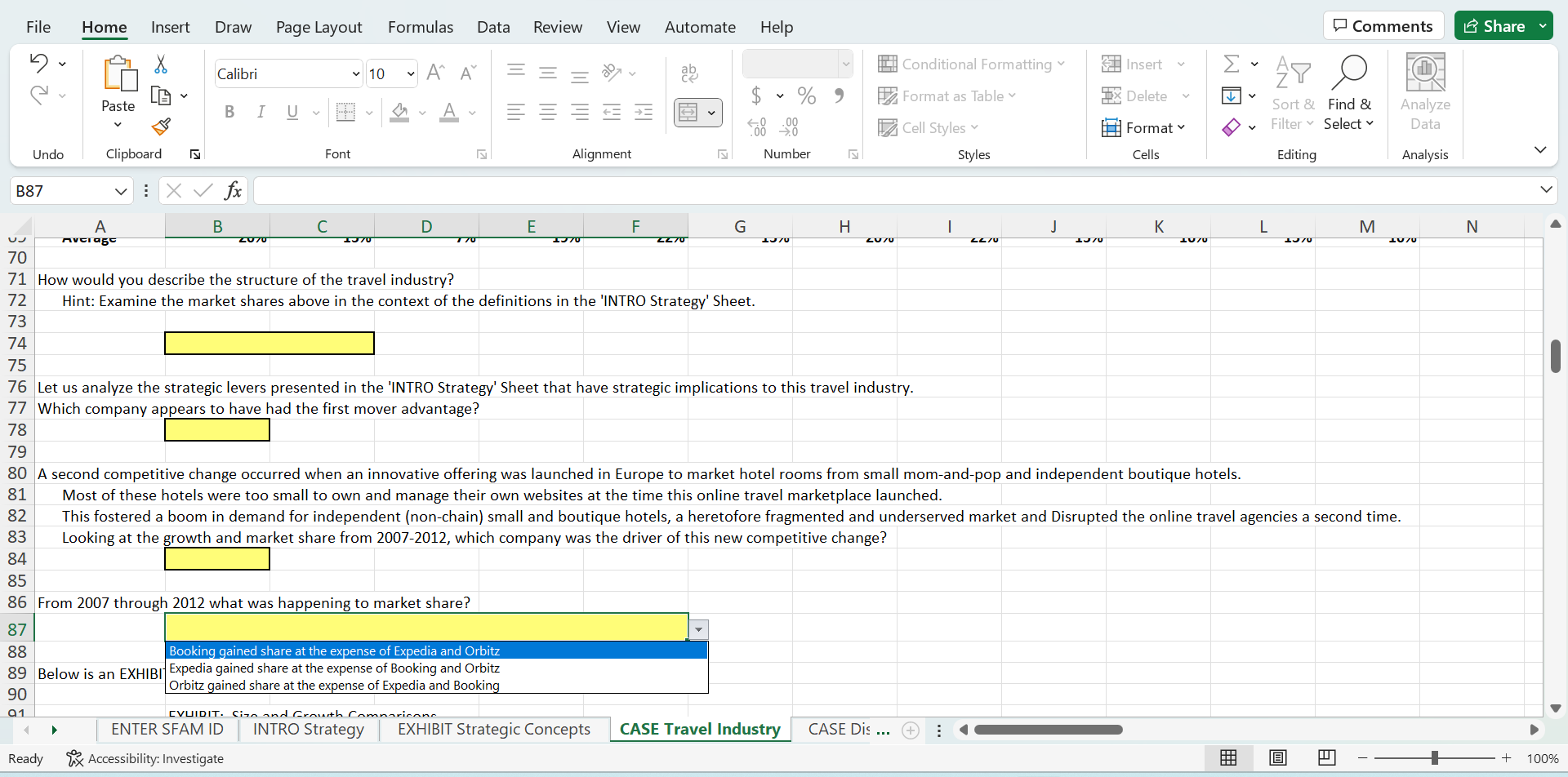This screenshot has width=1568, height=777.
Task: Apply borders icon
Action: (345, 112)
